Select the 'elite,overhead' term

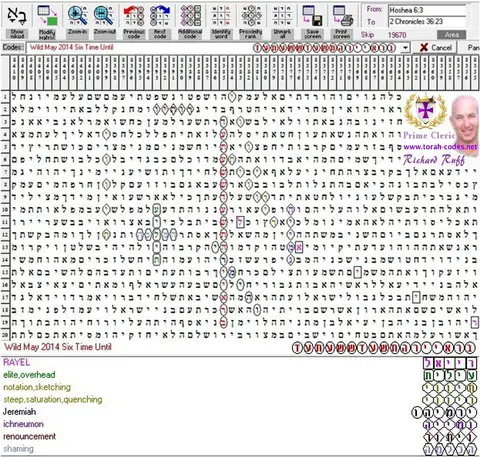pos(29,375)
